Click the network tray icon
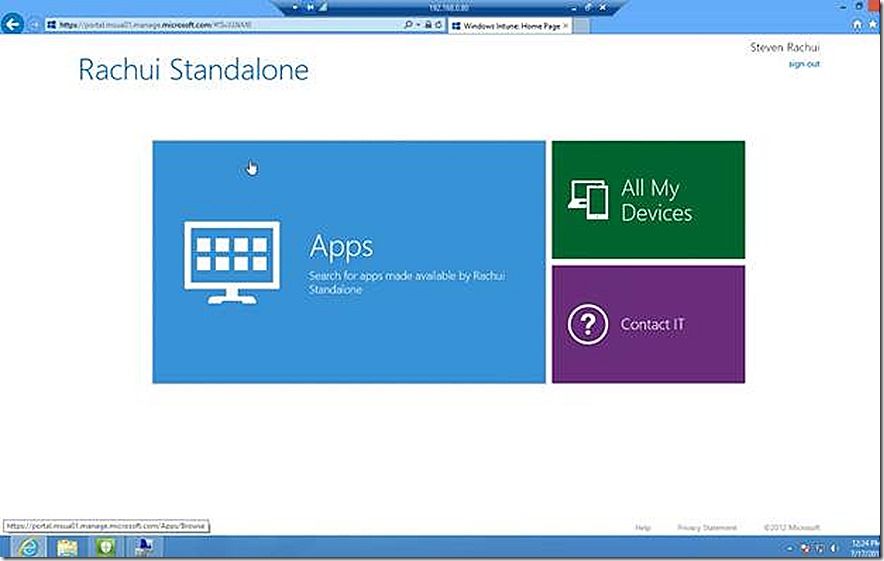The image size is (884, 561). [820, 548]
